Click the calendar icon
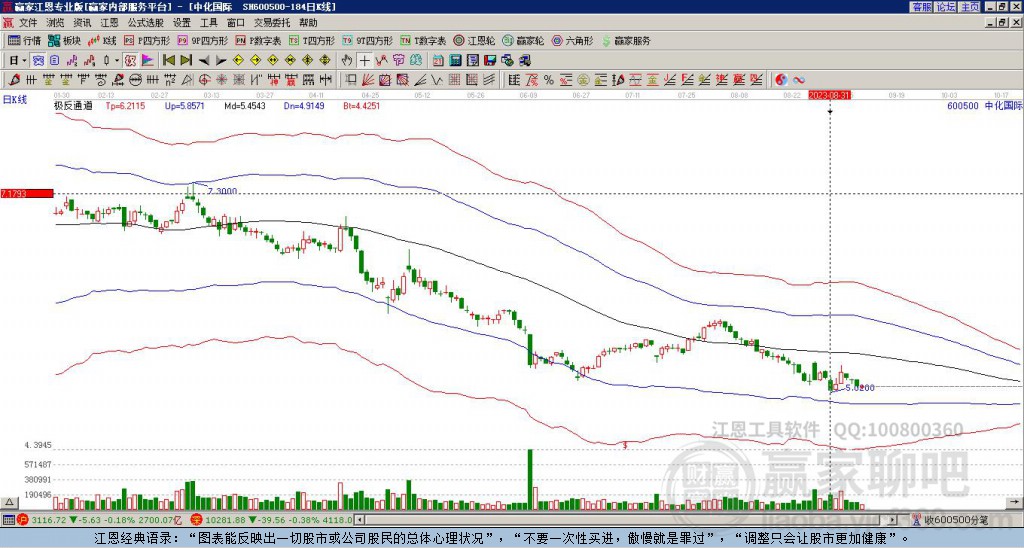 tap(438, 61)
